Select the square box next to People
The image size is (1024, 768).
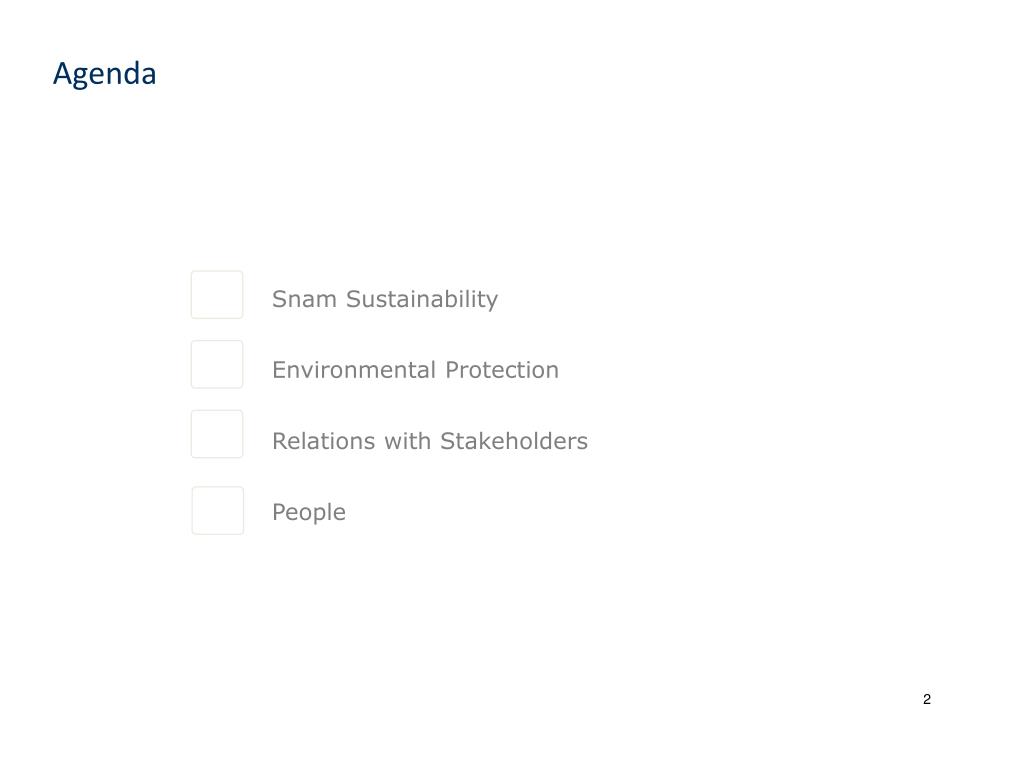point(217,511)
